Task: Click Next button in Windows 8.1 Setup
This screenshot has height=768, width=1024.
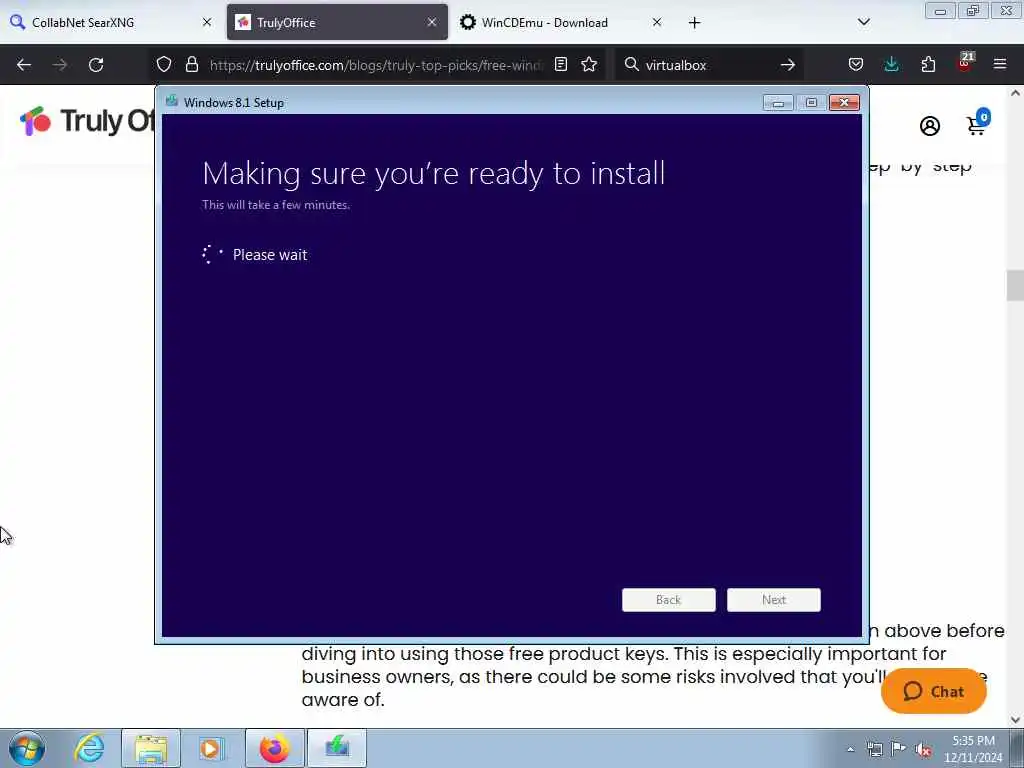Action: pos(774,600)
